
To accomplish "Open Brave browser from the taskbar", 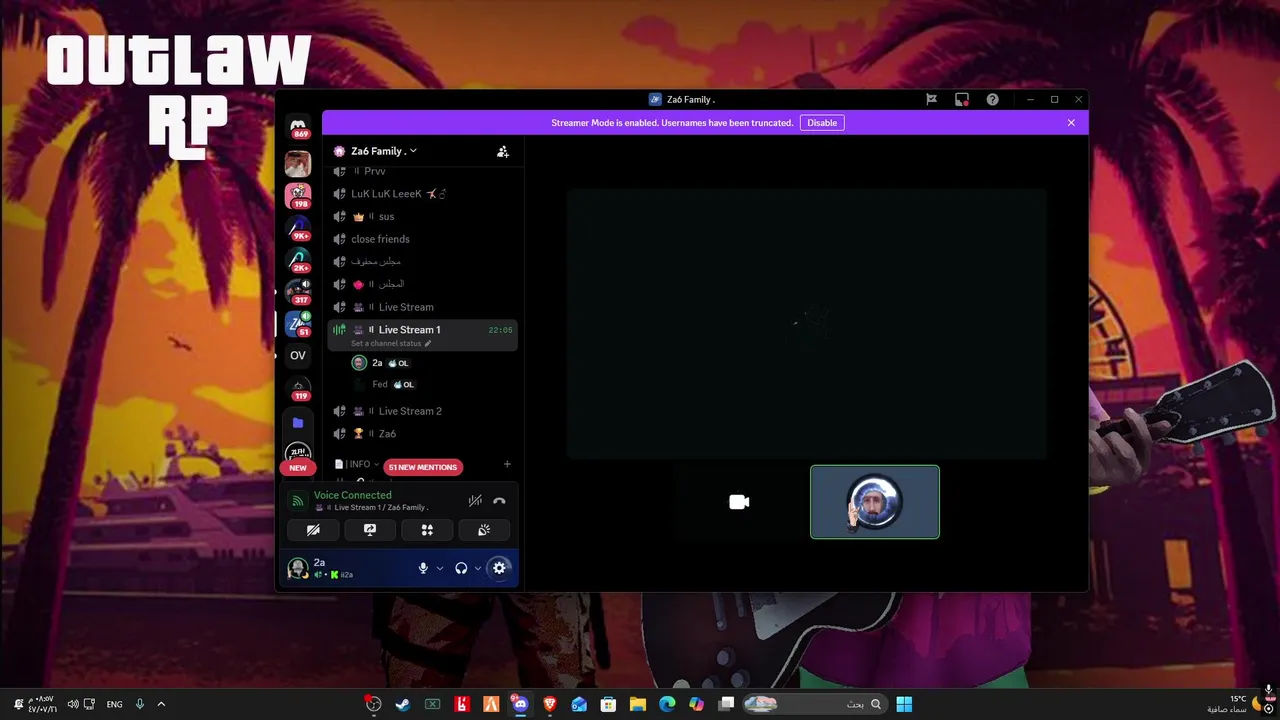I will pos(549,704).
